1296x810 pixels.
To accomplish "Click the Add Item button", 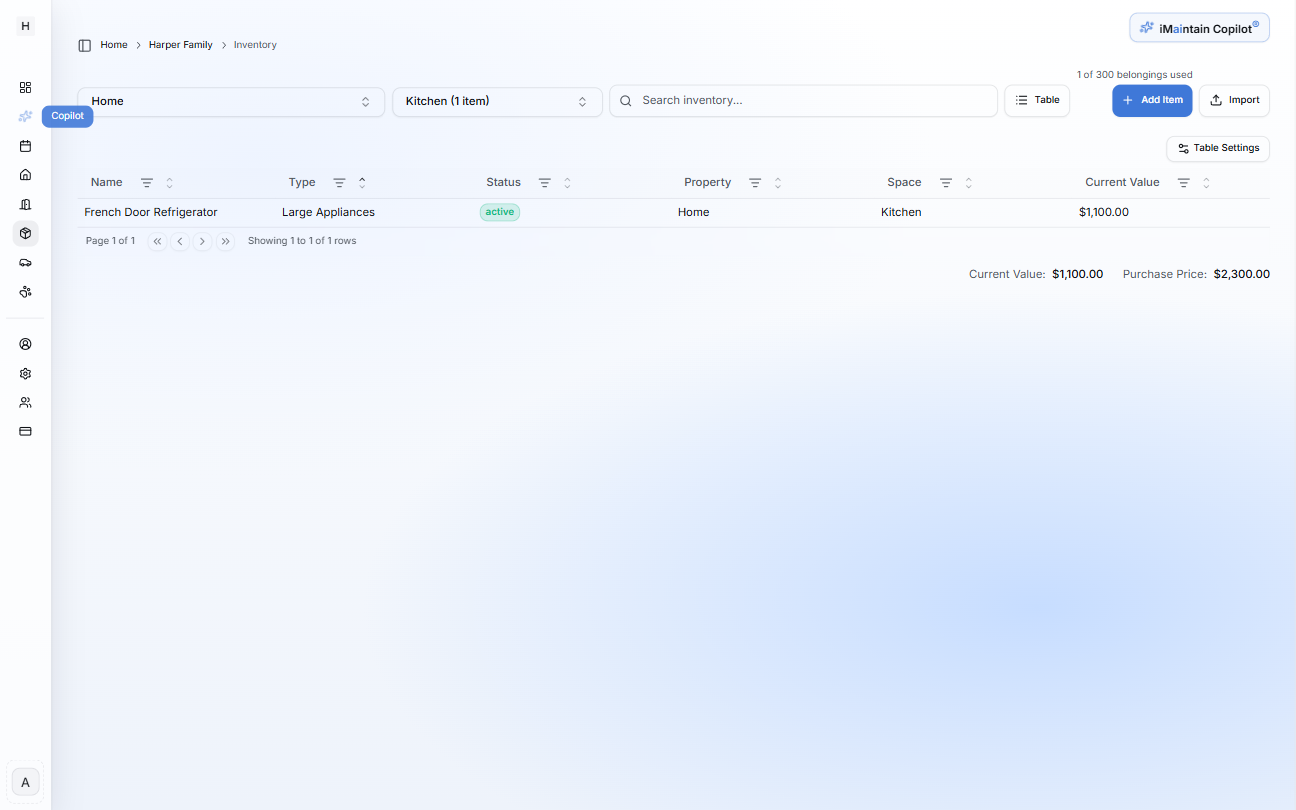I will [1152, 100].
